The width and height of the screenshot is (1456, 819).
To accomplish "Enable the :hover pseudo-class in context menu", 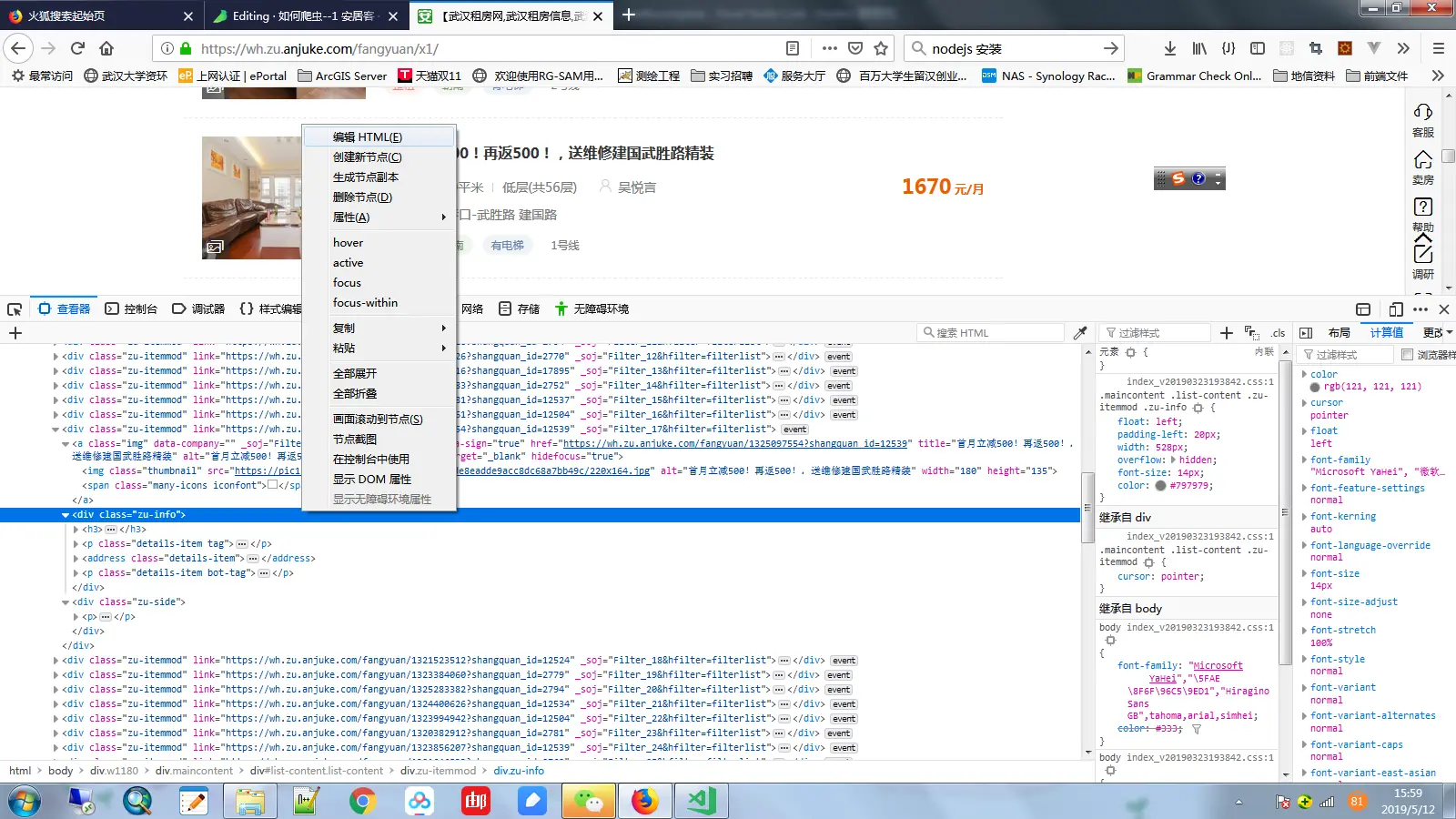I will 349,242.
